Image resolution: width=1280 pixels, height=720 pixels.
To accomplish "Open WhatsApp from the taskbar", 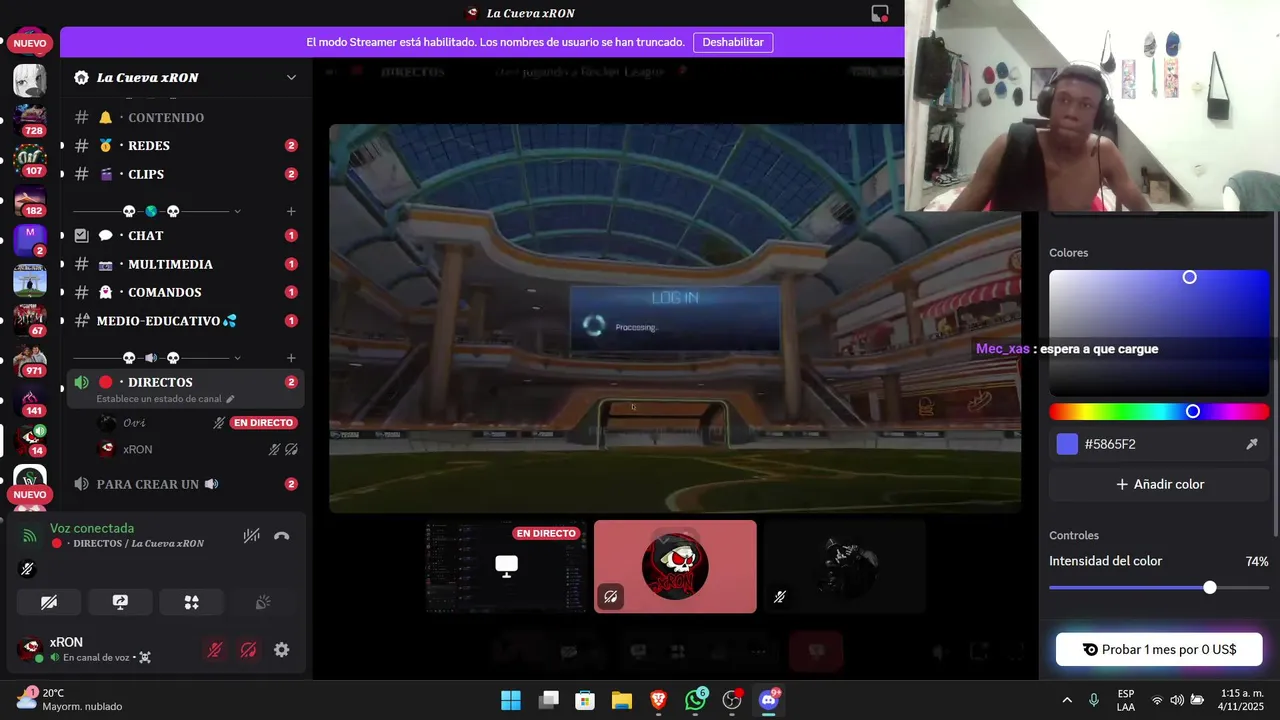I will (695, 700).
